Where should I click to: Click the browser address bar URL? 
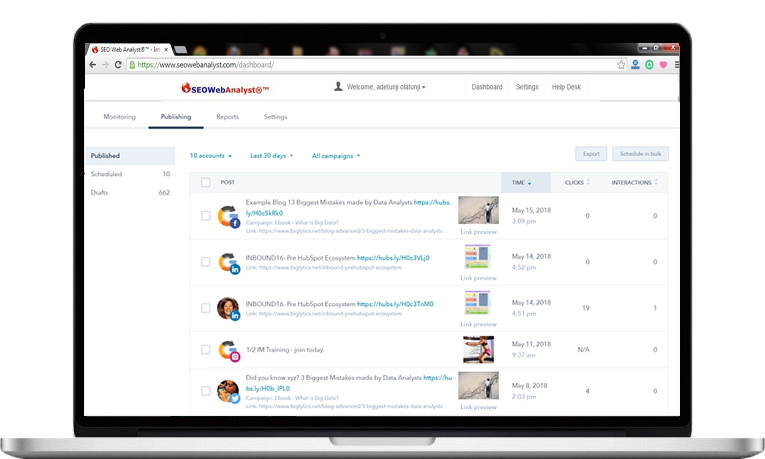pyautogui.click(x=206, y=65)
